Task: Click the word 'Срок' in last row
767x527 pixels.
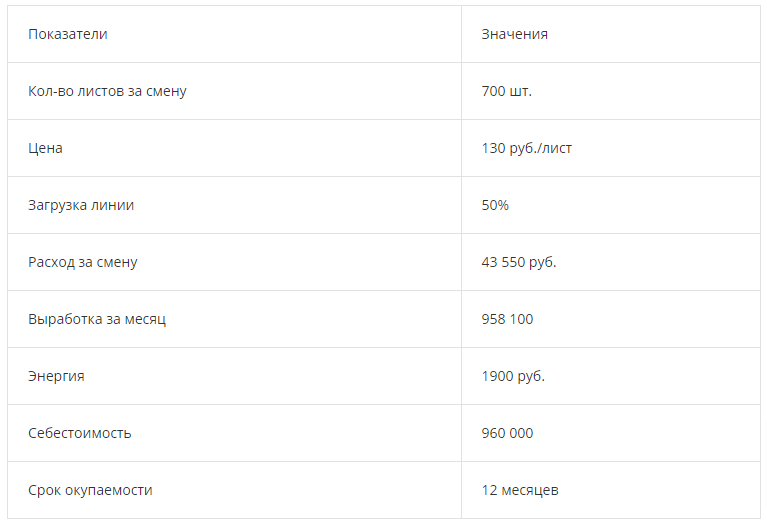Action: click(x=44, y=490)
